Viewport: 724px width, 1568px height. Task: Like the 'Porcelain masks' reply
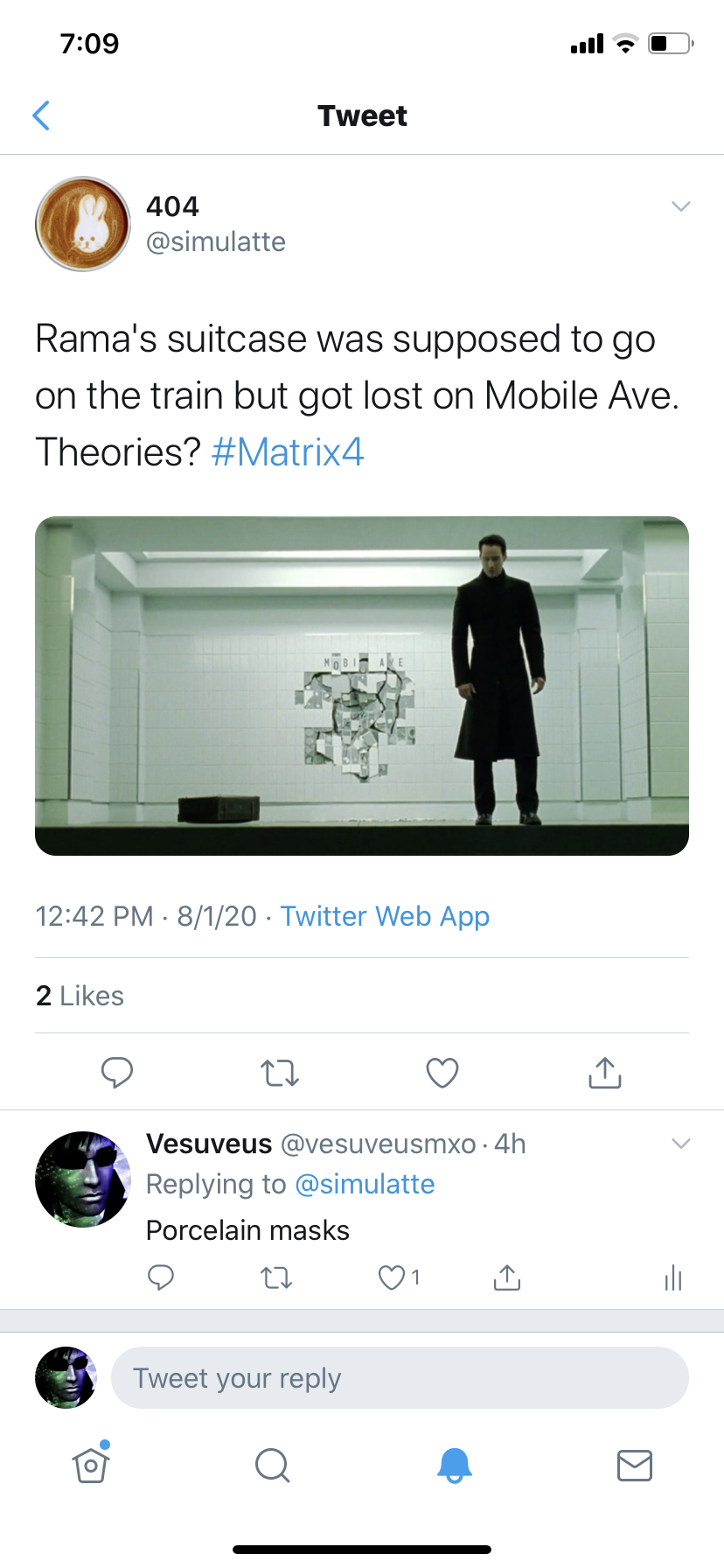coord(391,1278)
